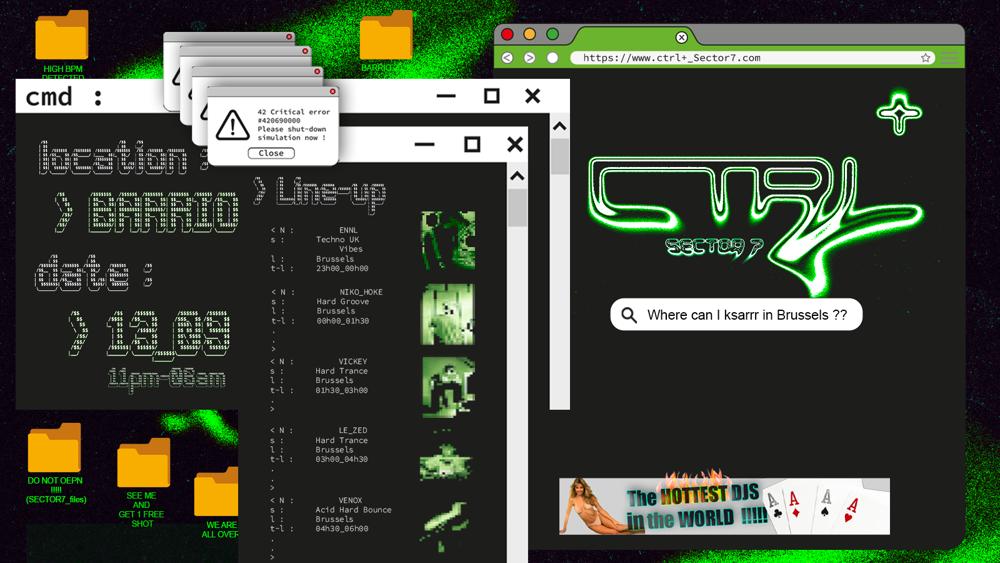
Task: Click the 'VICKEY' name in the line-up
Action: (353, 362)
